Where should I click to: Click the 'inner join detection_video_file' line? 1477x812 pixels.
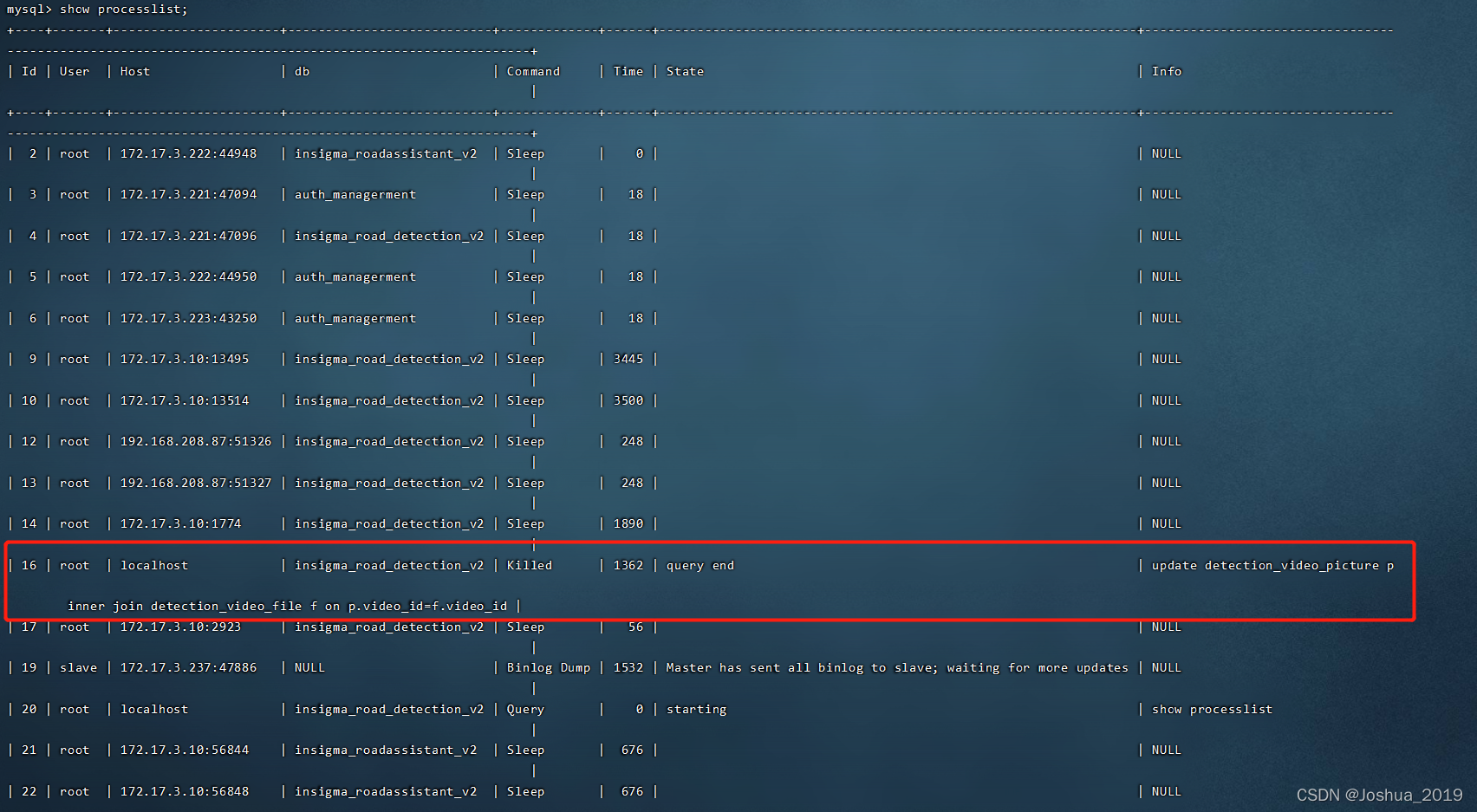coord(287,607)
